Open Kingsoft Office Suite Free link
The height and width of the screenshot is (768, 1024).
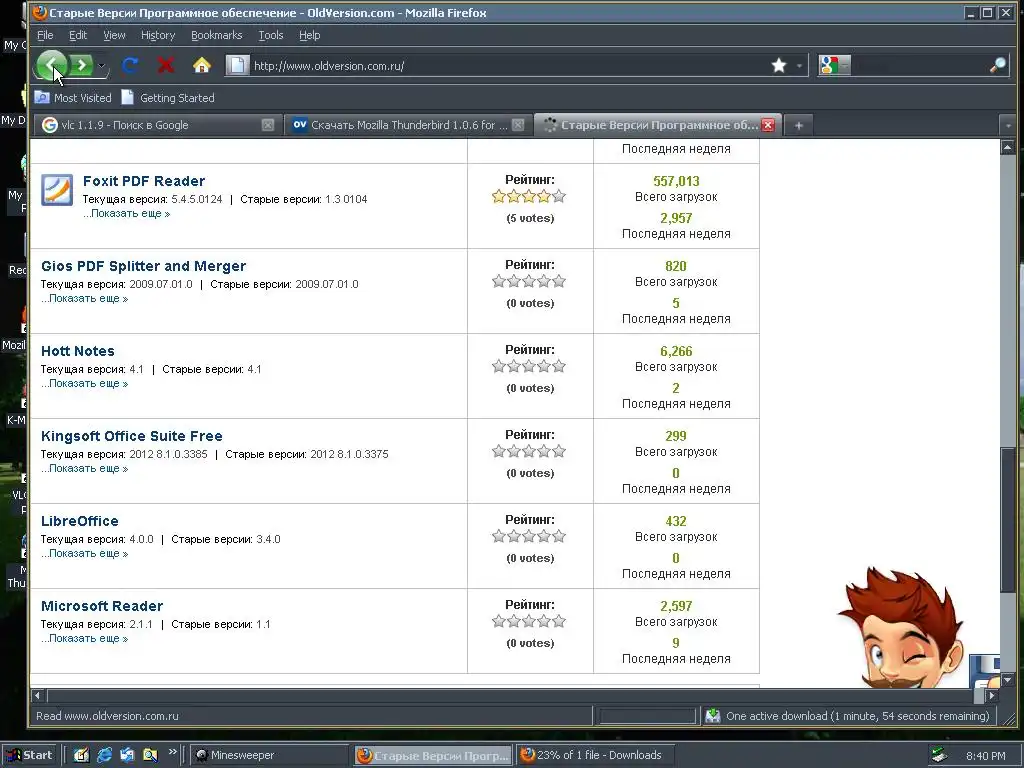pos(132,436)
